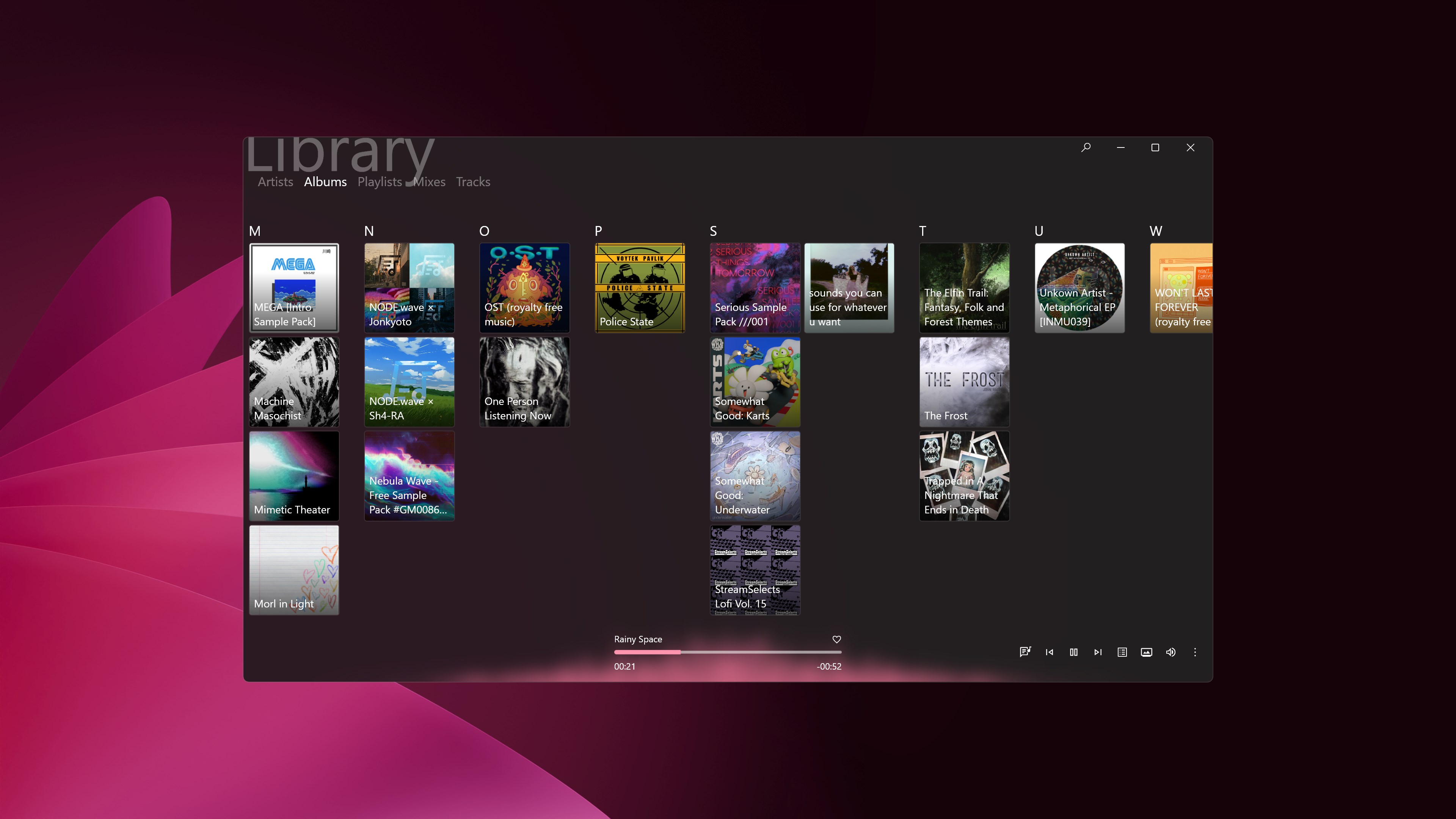This screenshot has height=819, width=1456.
Task: Pause the current track
Action: (1073, 652)
